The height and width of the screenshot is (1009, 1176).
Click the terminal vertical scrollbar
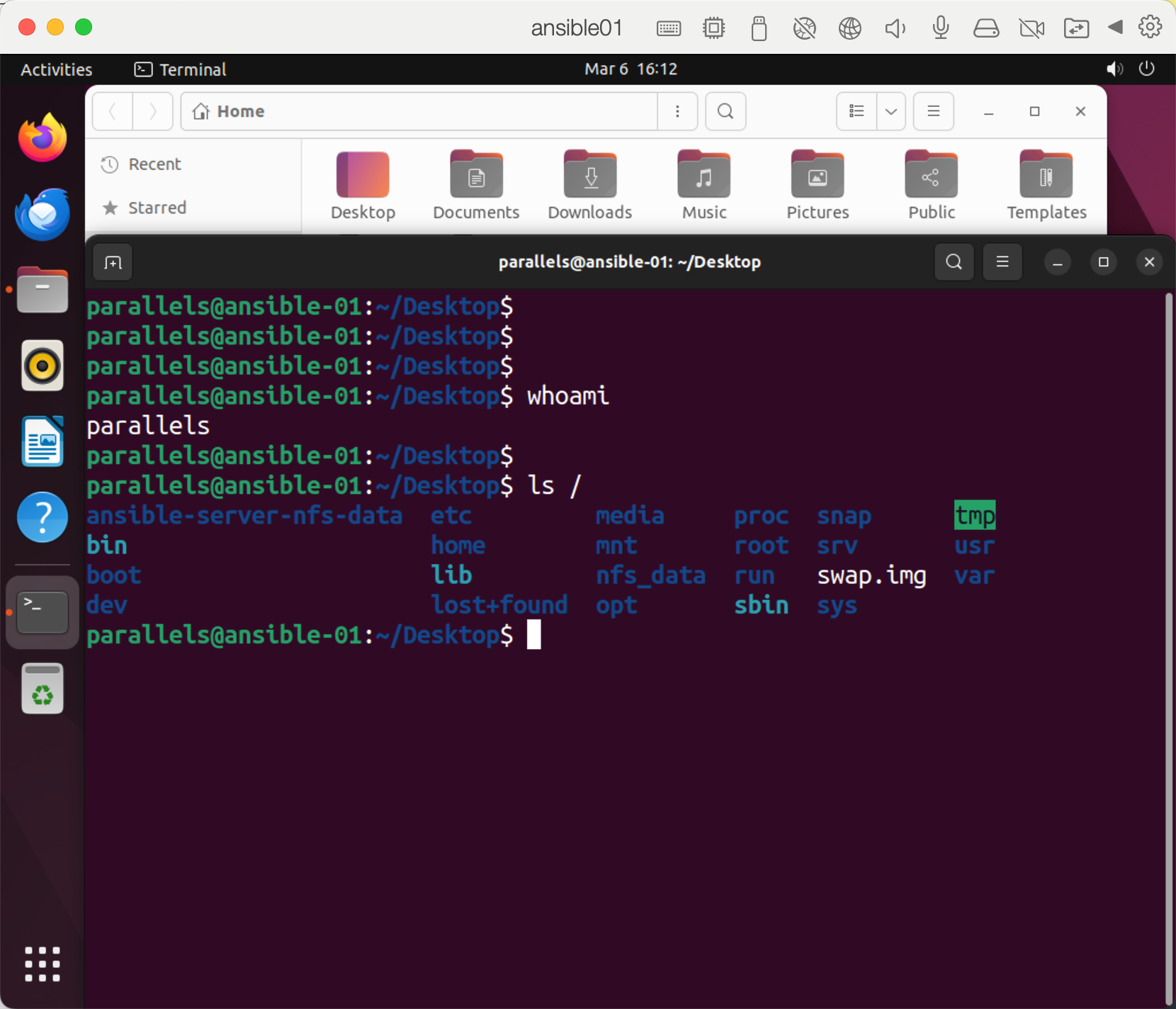(x=1168, y=638)
